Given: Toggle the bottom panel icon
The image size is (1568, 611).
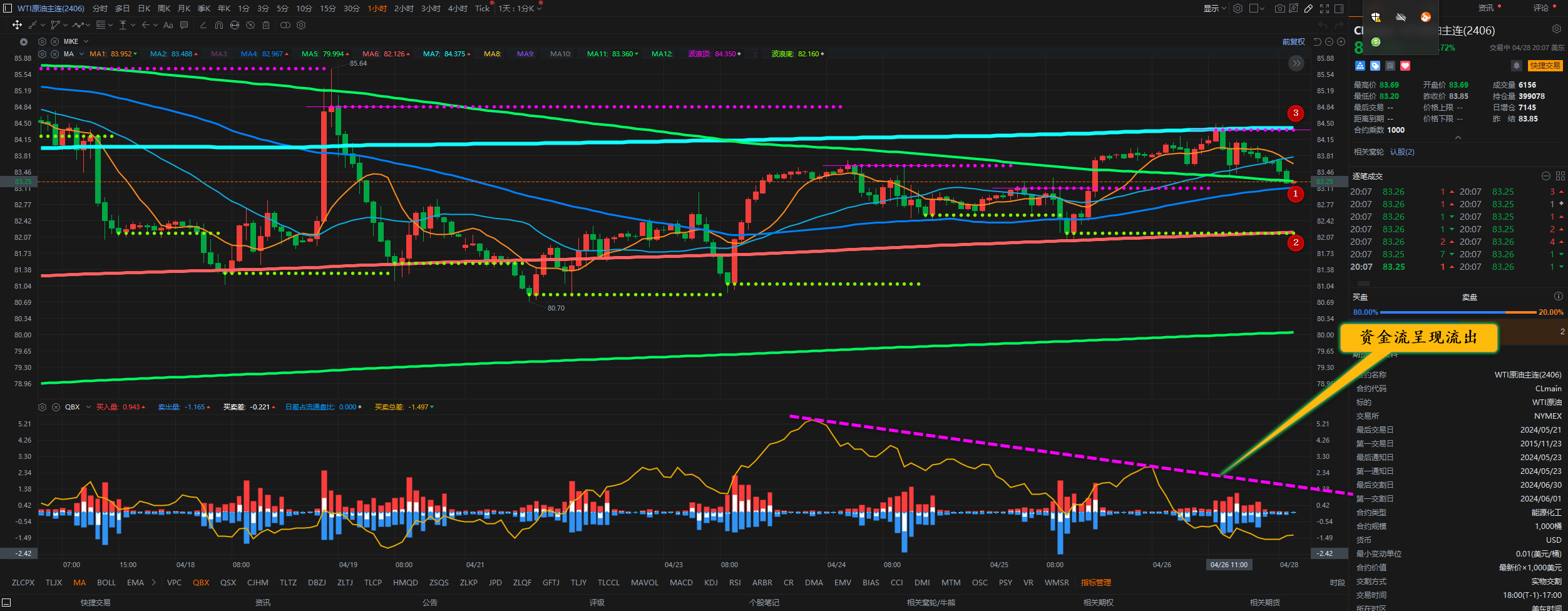Looking at the screenshot, I should click(x=6, y=602).
